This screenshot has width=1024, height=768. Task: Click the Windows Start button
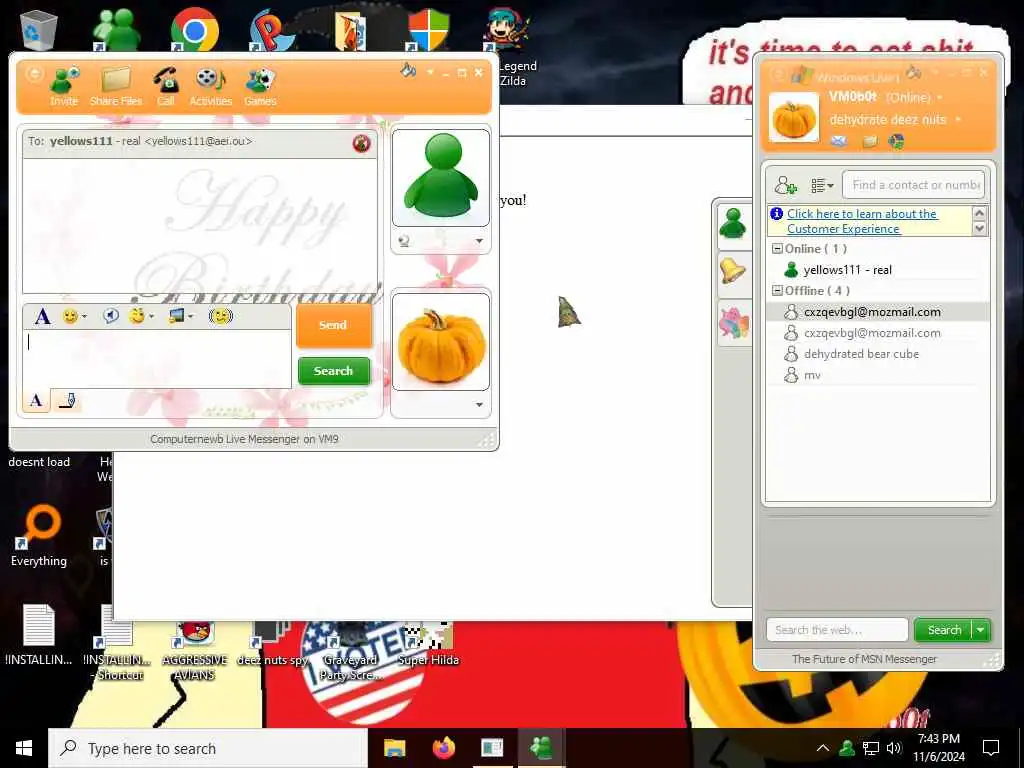coord(24,748)
